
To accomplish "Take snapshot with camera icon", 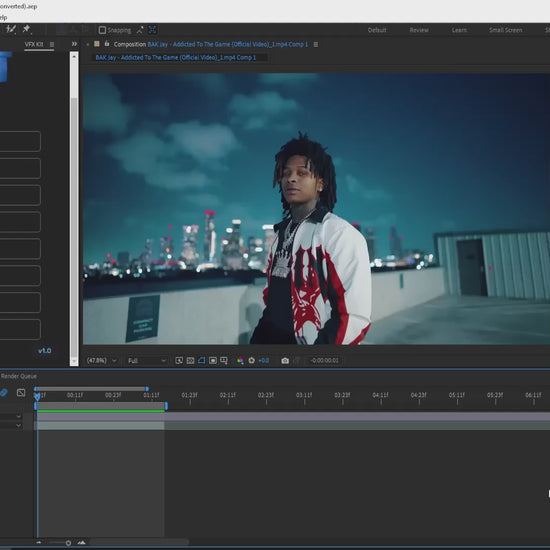I will pos(285,361).
